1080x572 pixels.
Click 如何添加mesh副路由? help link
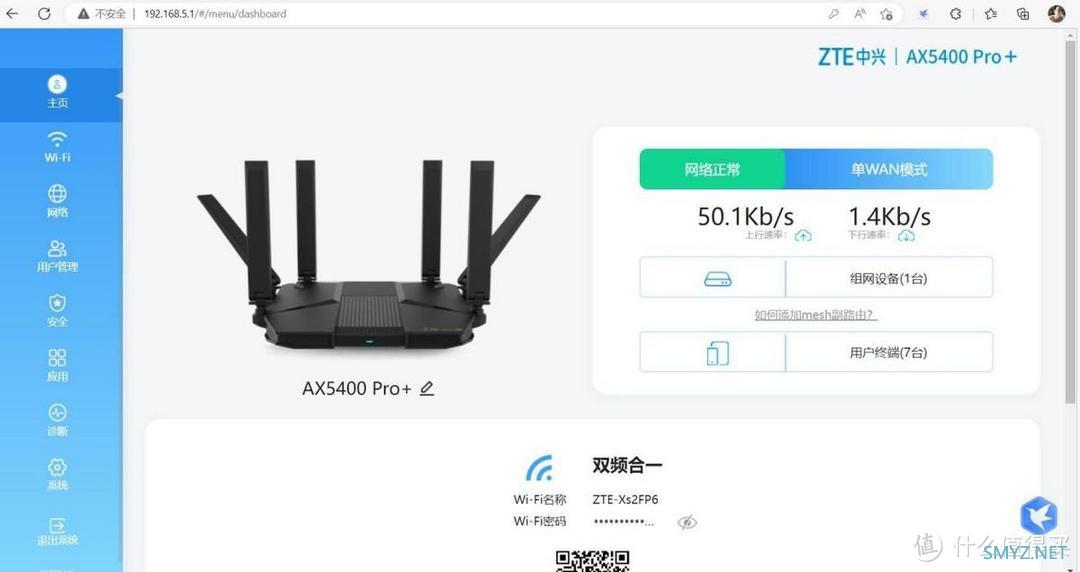[816, 316]
